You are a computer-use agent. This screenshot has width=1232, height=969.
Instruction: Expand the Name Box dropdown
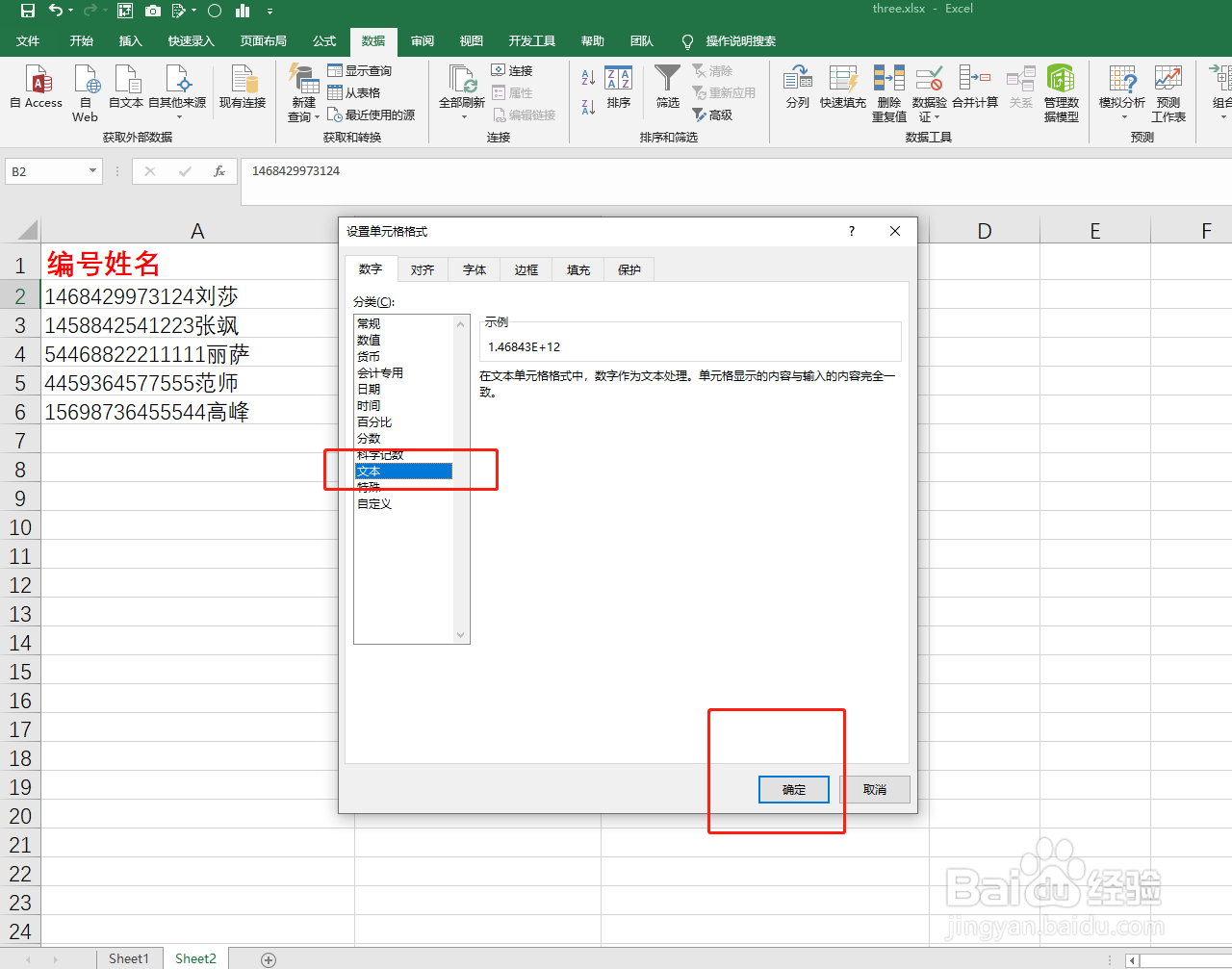[92, 171]
